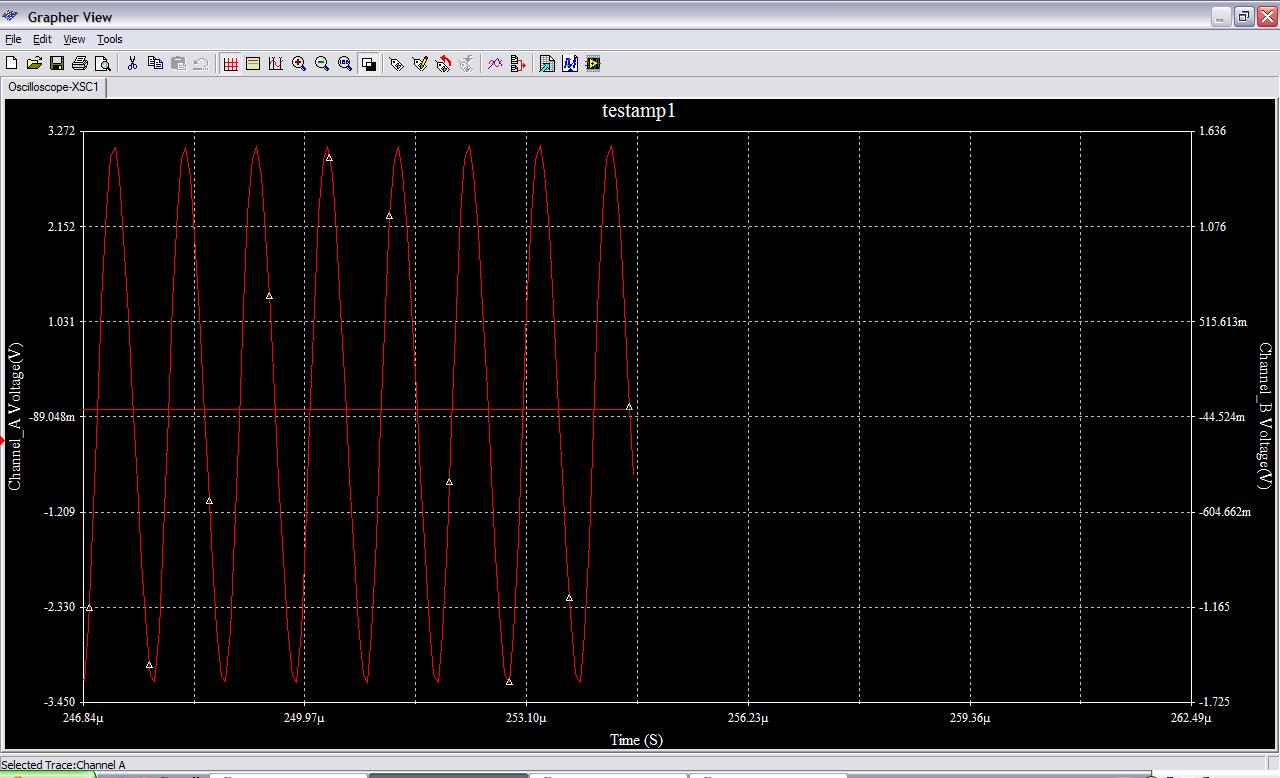This screenshot has width=1280, height=778.
Task: Click the -1.725 right axis value
Action: pos(1214,703)
